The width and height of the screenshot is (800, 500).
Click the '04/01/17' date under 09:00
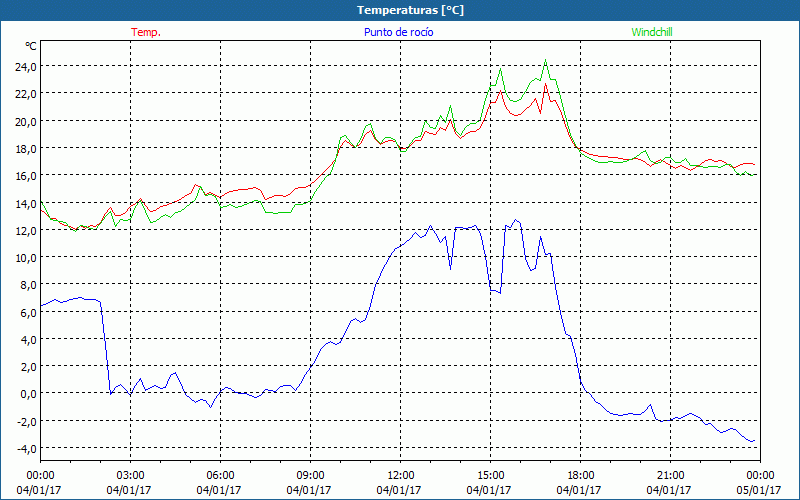(x=309, y=490)
